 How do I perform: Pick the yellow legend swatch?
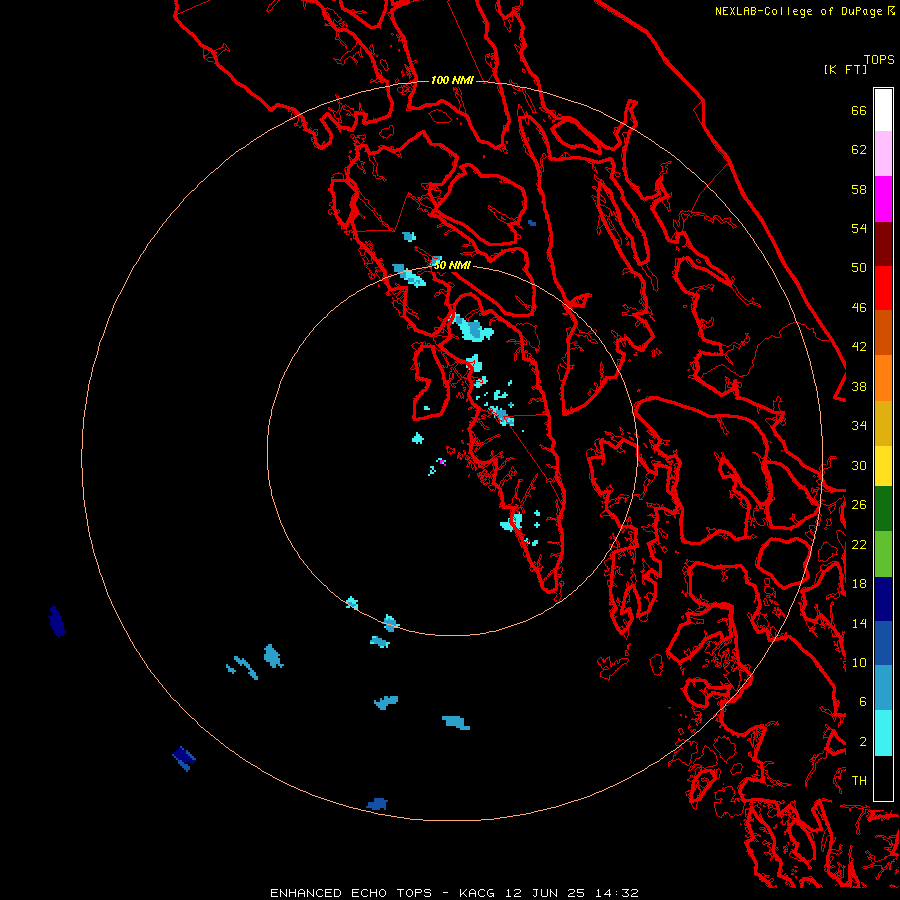pos(883,465)
